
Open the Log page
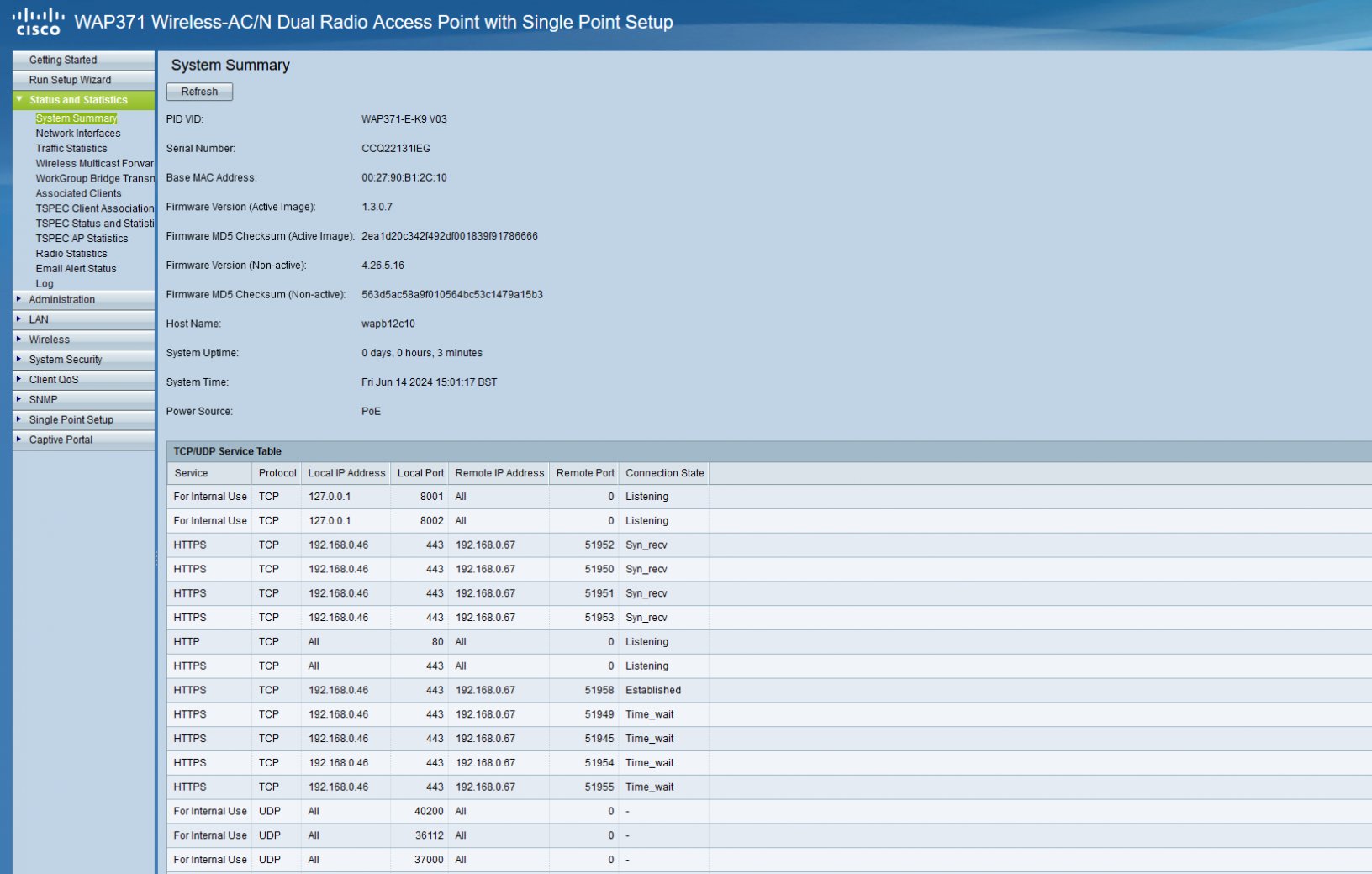coord(44,284)
